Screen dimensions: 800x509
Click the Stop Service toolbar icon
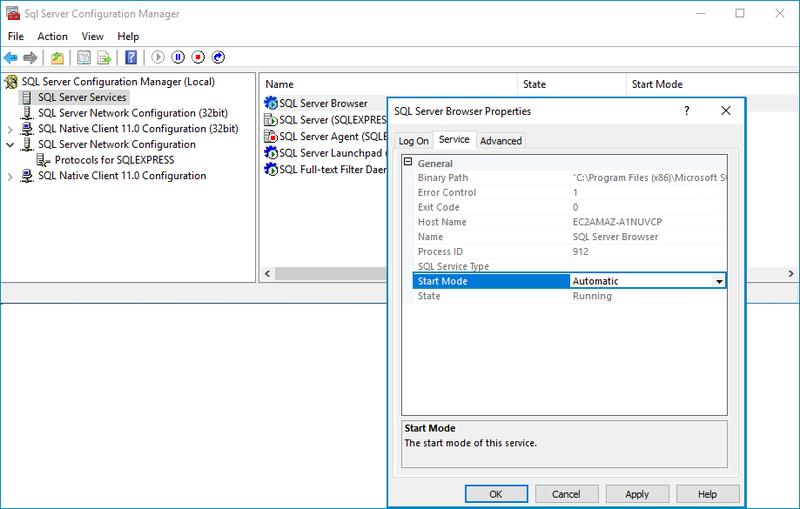pyautogui.click(x=198, y=58)
